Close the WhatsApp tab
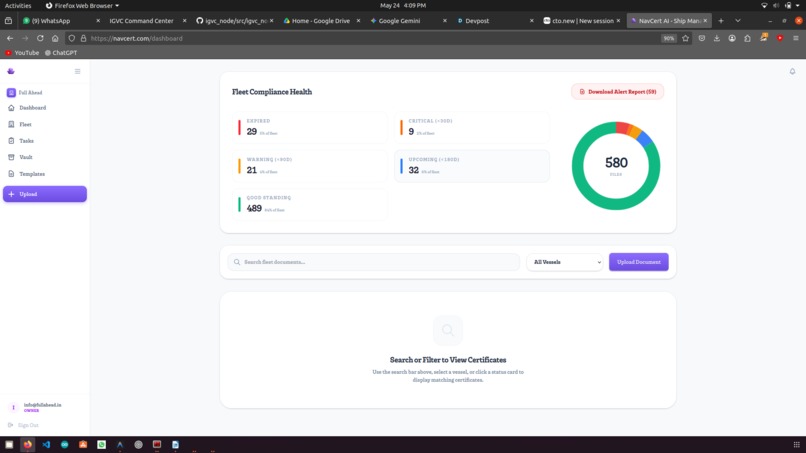 click(x=98, y=21)
